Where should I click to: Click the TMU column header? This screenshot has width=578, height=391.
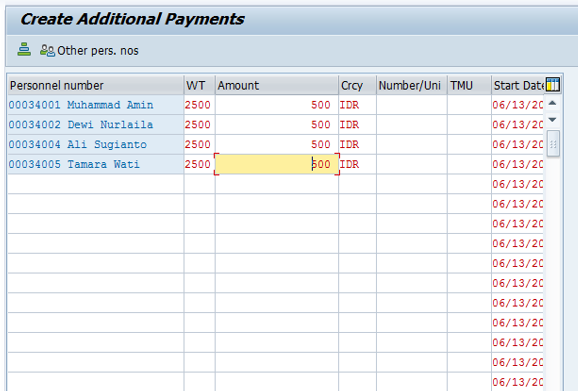(x=469, y=85)
